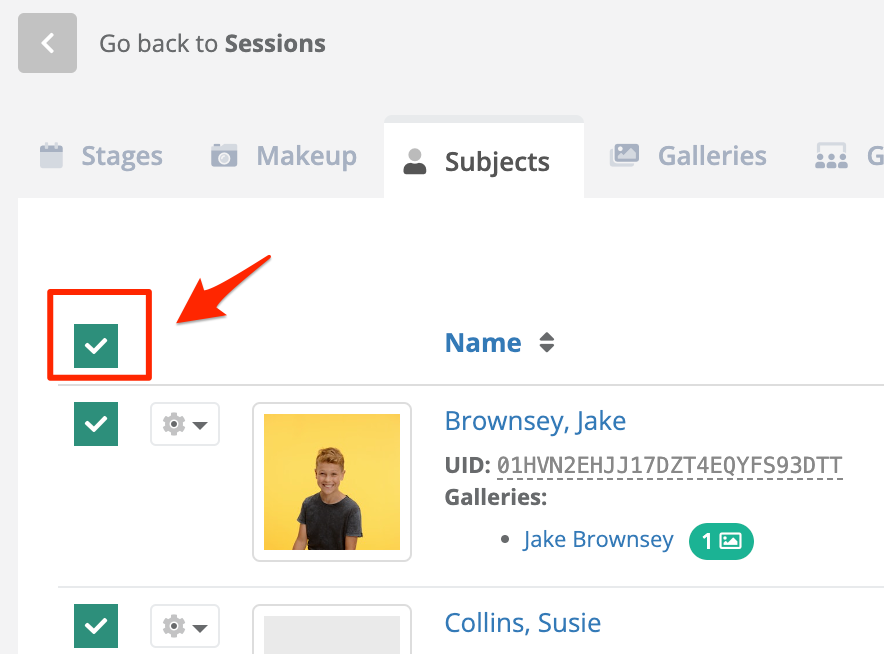Open the Jake Brownsey gallery link
The image size is (884, 654).
click(x=598, y=540)
